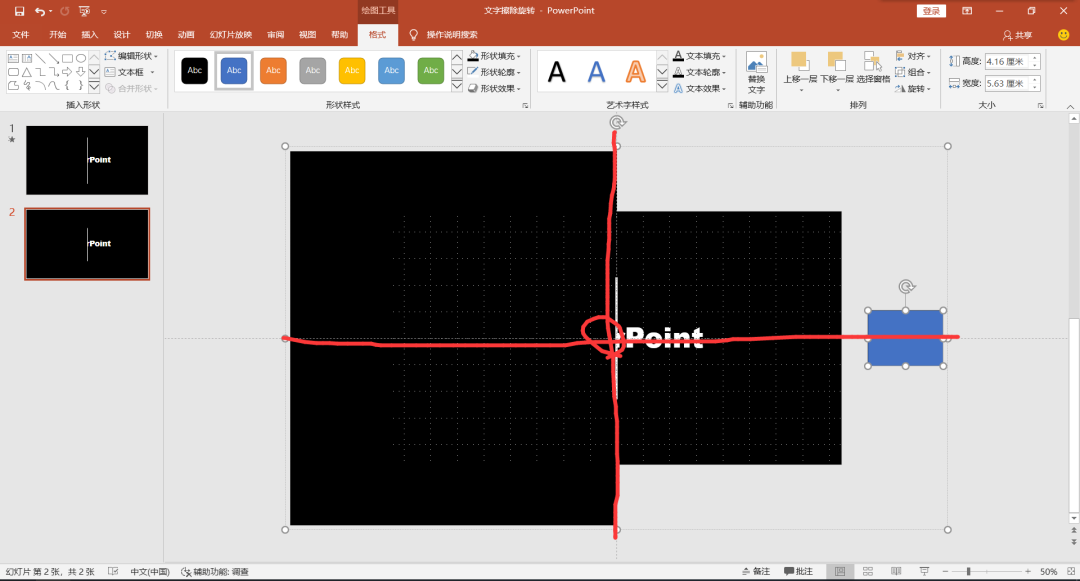The image size is (1080, 581).
Task: Click 下移一层 send backward button
Action: pyautogui.click(x=837, y=72)
